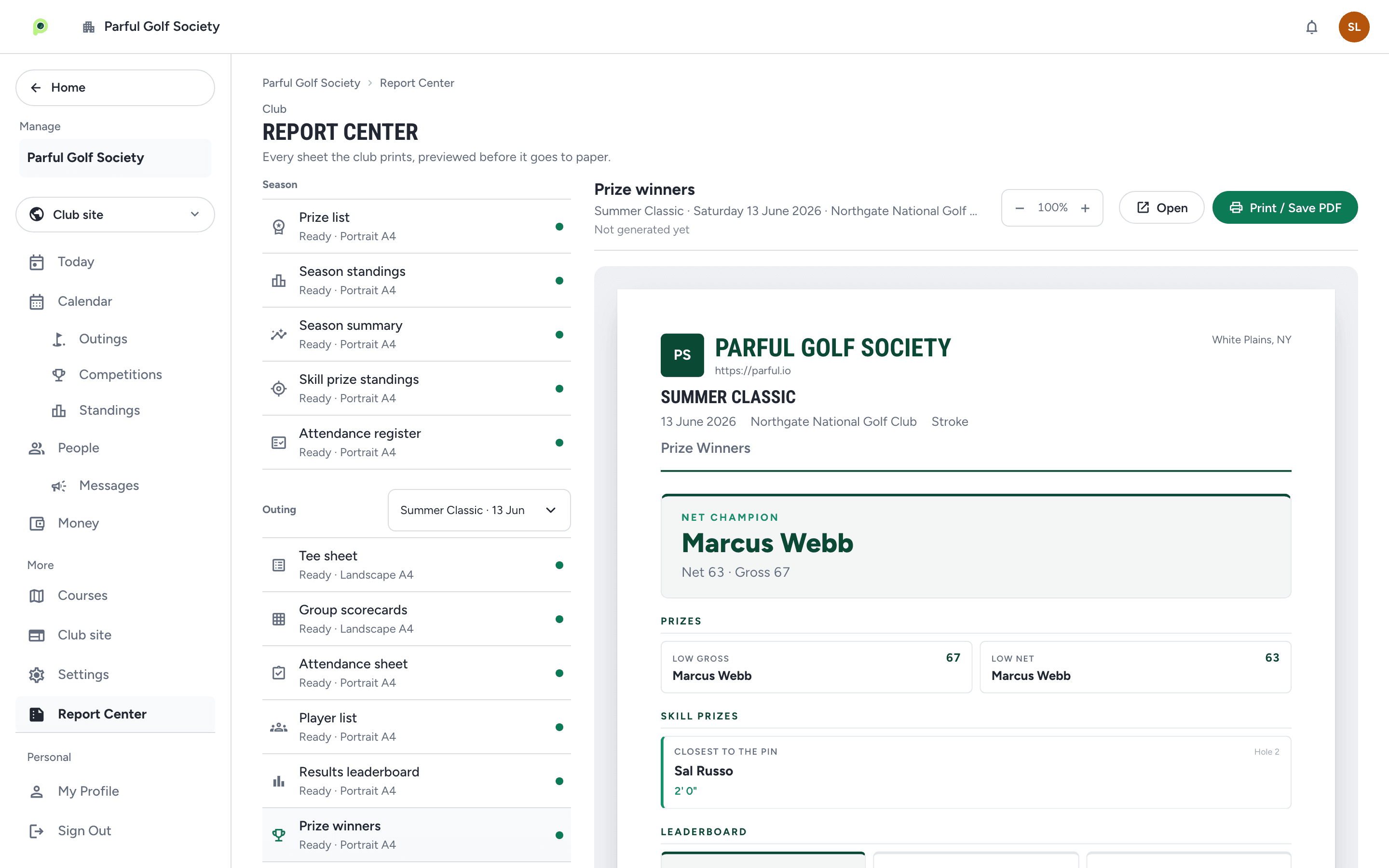Click the 100% zoom value
This screenshot has height=868, width=1389.
[x=1052, y=207]
